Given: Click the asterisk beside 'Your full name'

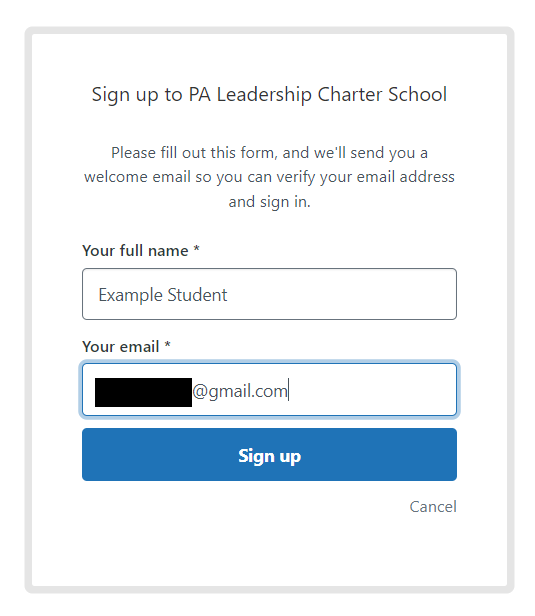Looking at the screenshot, I should coord(196,249).
